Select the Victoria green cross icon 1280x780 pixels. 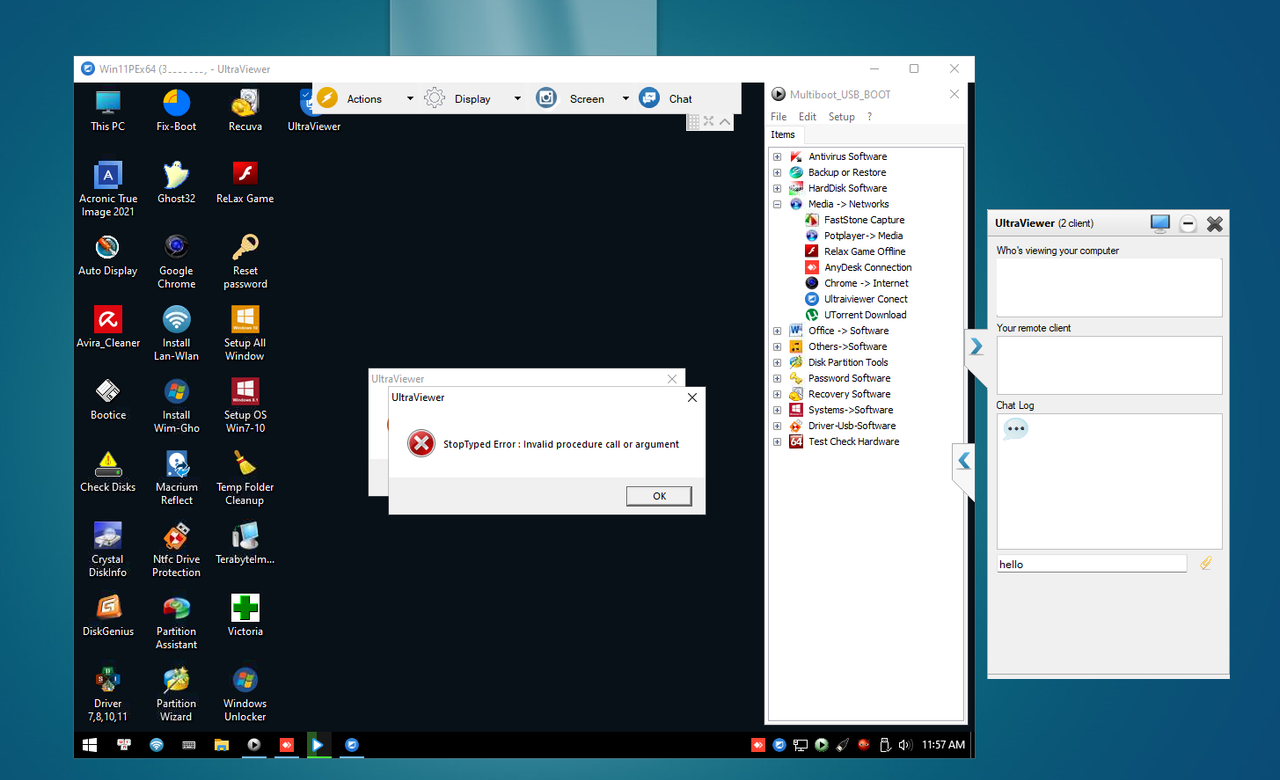[x=245, y=615]
